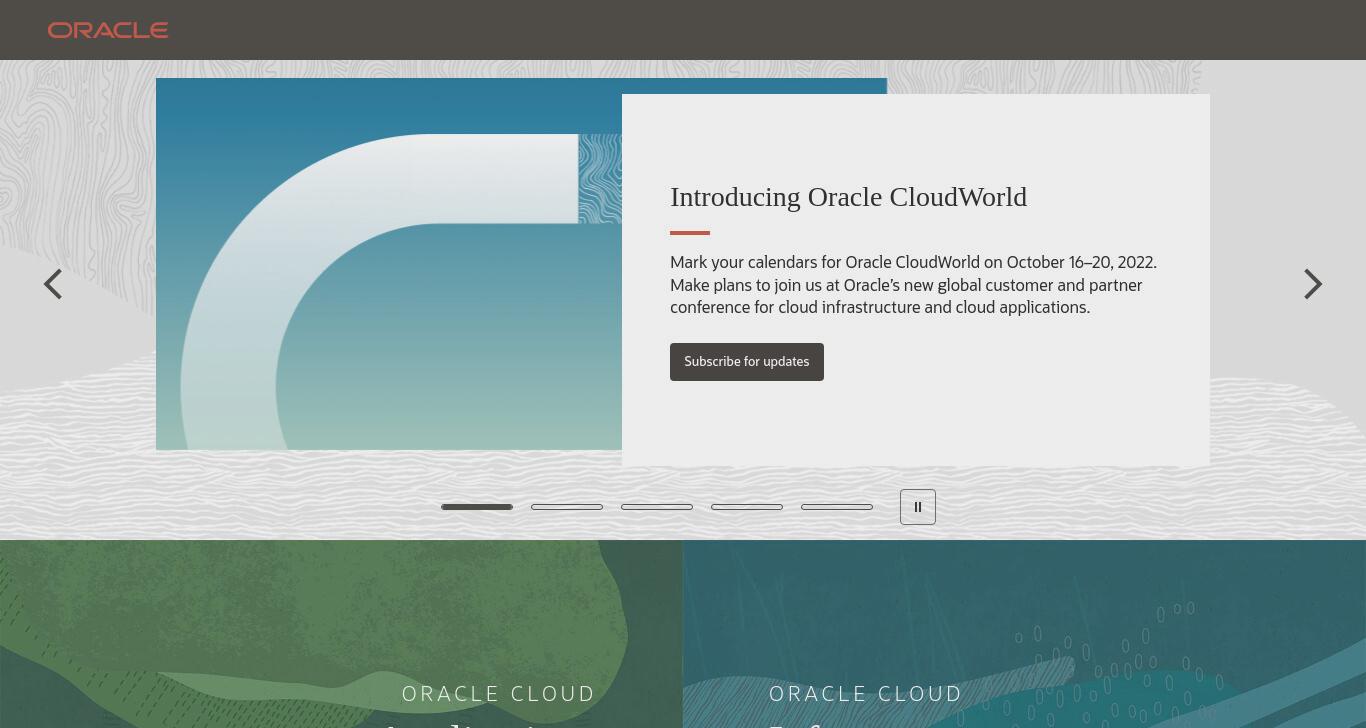The image size is (1366, 728).
Task: Jump to the fourth carousel slide indicator
Action: click(747, 507)
